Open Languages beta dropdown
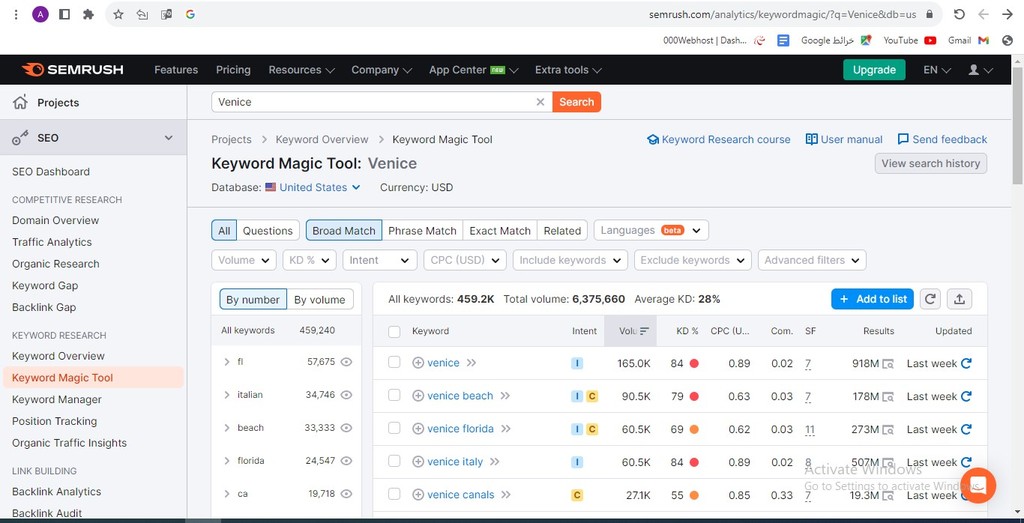 click(651, 230)
